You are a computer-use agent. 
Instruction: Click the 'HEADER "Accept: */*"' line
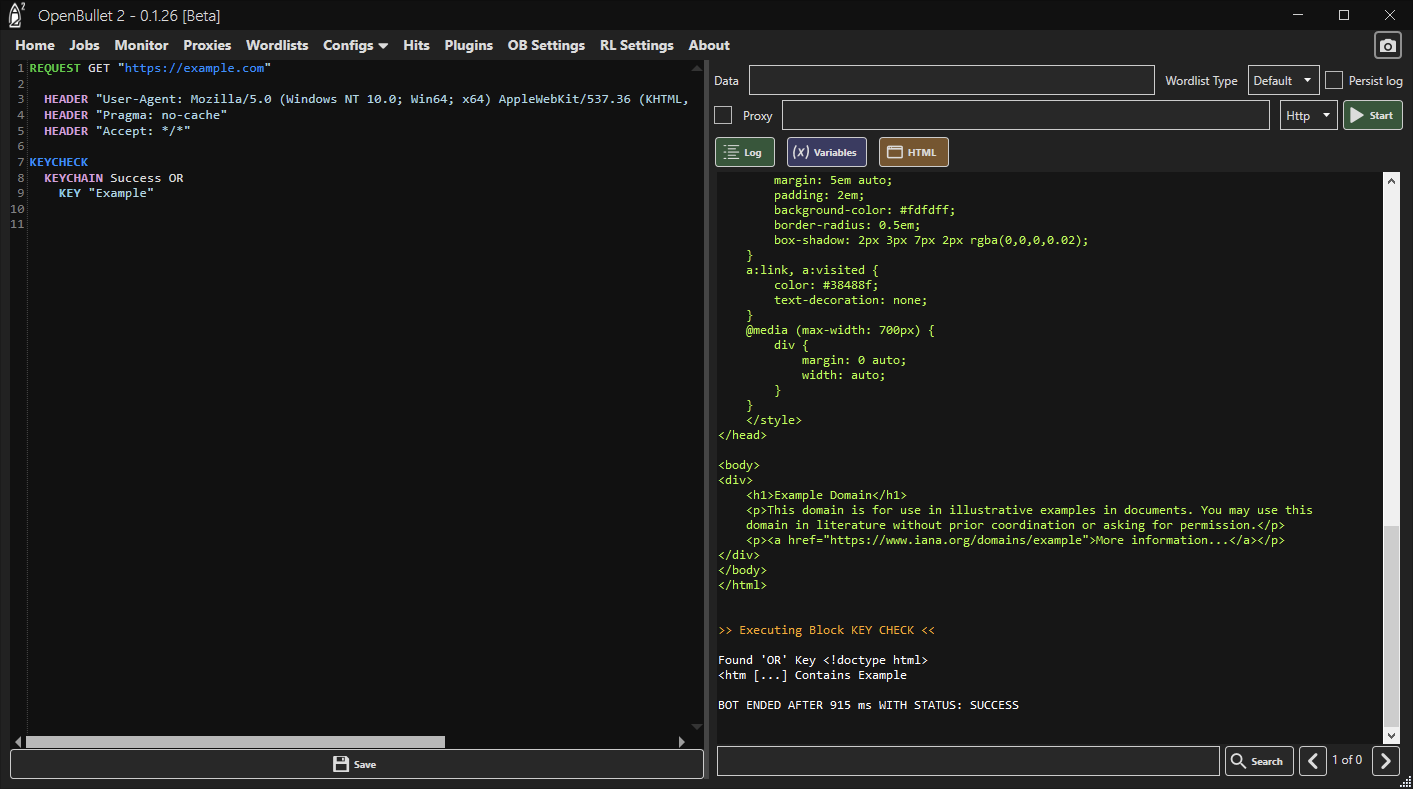[117, 131]
